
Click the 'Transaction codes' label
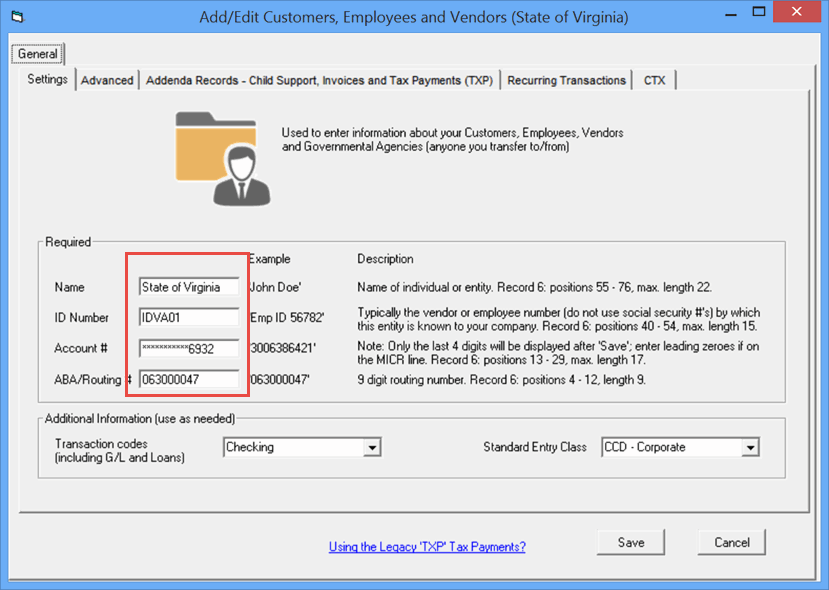coord(119,450)
